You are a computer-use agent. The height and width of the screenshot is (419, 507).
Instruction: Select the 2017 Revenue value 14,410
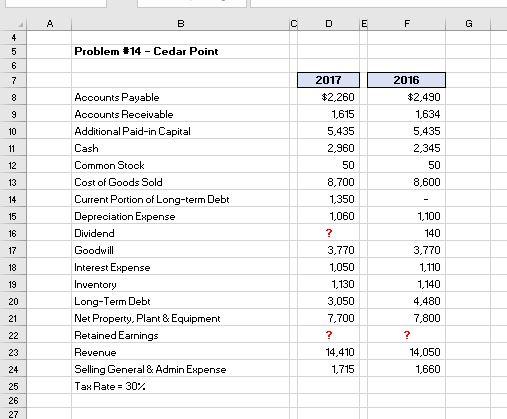point(328,352)
